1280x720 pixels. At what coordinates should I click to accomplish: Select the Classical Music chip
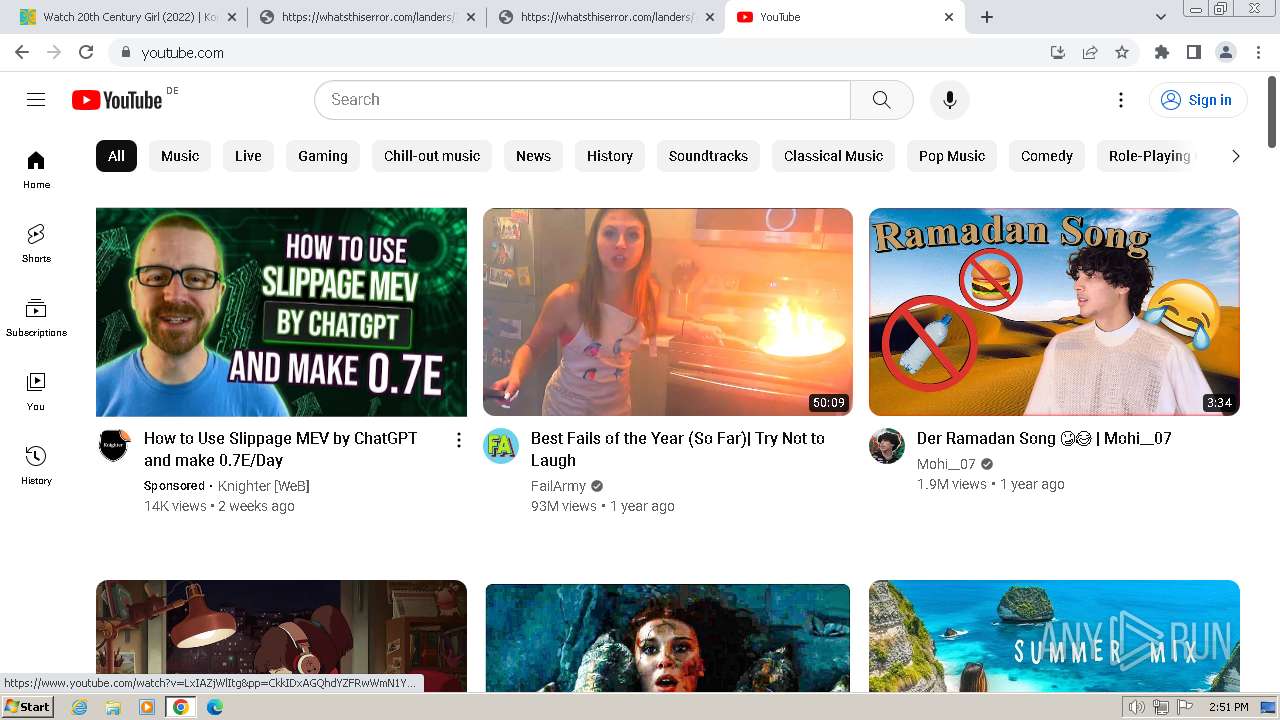click(833, 156)
